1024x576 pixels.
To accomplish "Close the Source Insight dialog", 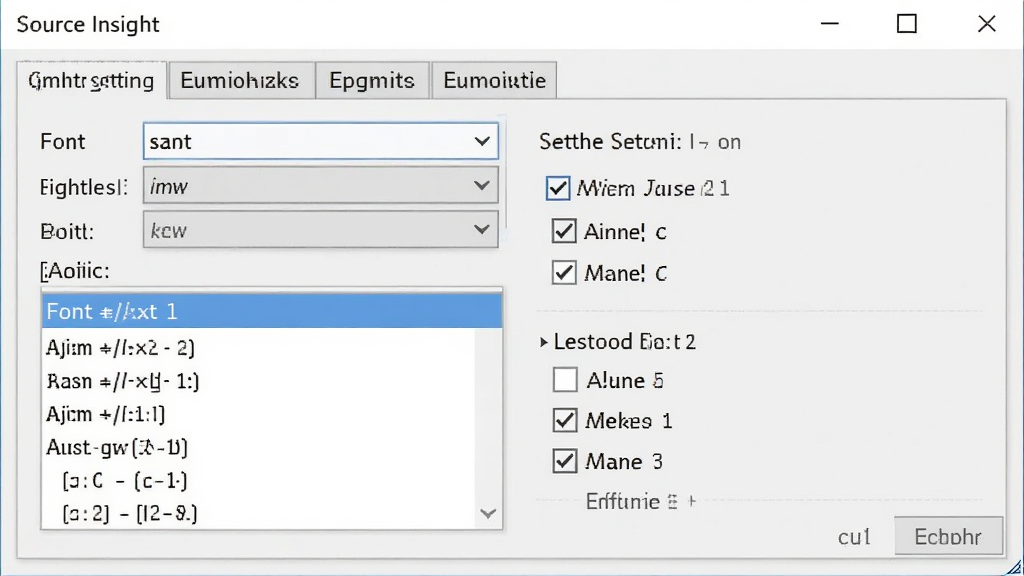I will [x=987, y=24].
